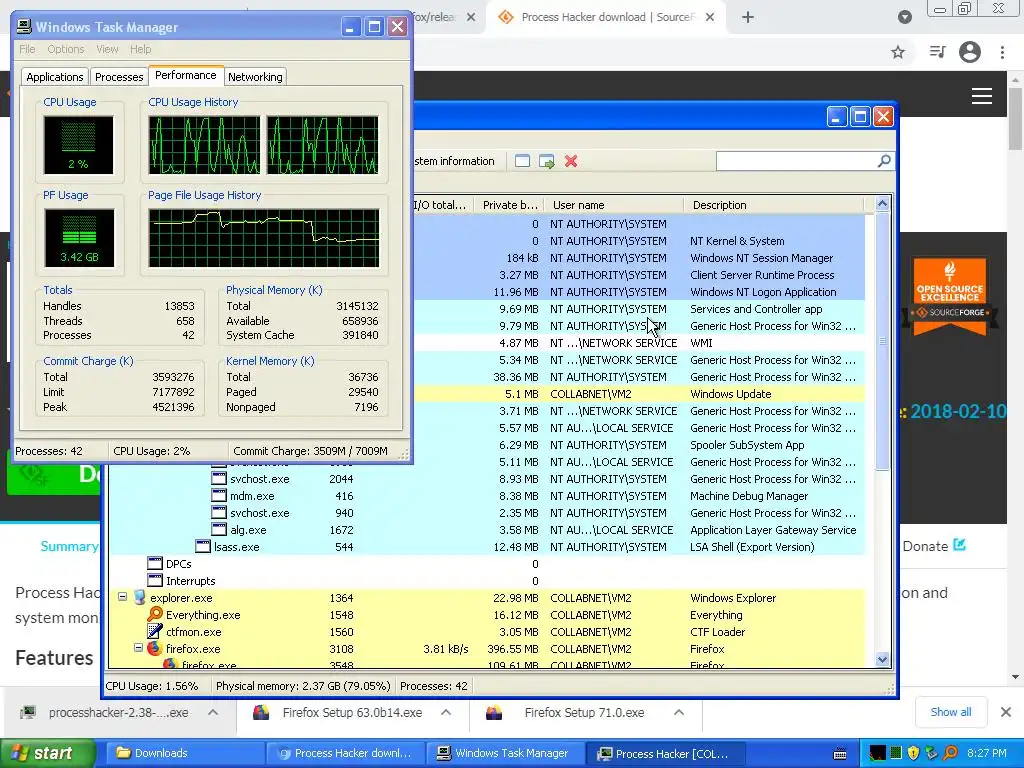1024x768 pixels.
Task: Click the Everything.exe magnifier icon
Action: pyautogui.click(x=155, y=615)
